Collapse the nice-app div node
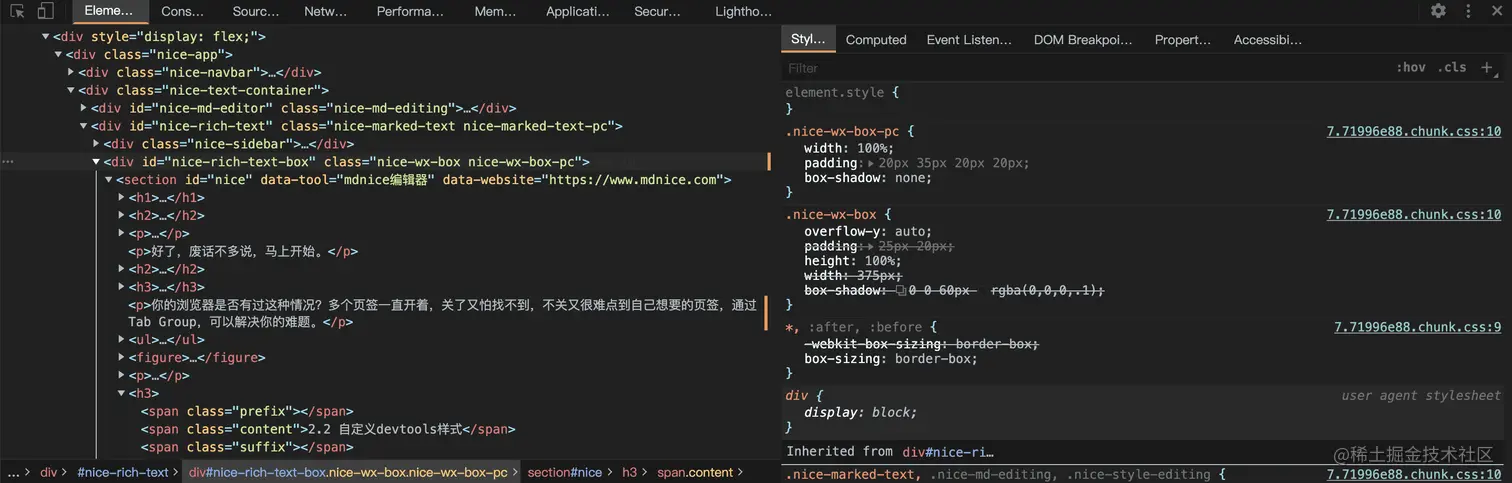The height and width of the screenshot is (483, 1512). (x=58, y=54)
